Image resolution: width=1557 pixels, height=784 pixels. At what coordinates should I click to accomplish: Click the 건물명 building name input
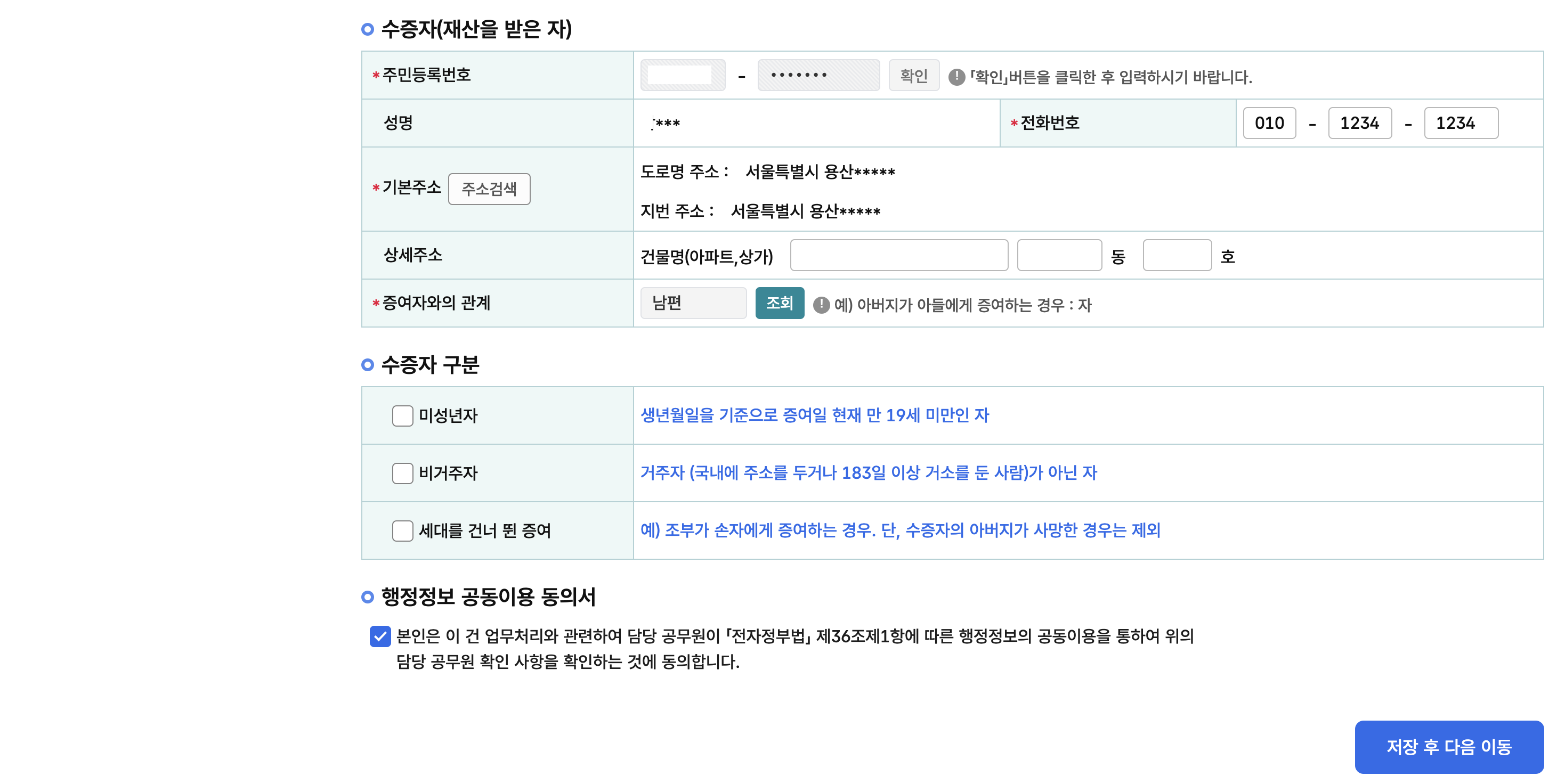(x=899, y=256)
